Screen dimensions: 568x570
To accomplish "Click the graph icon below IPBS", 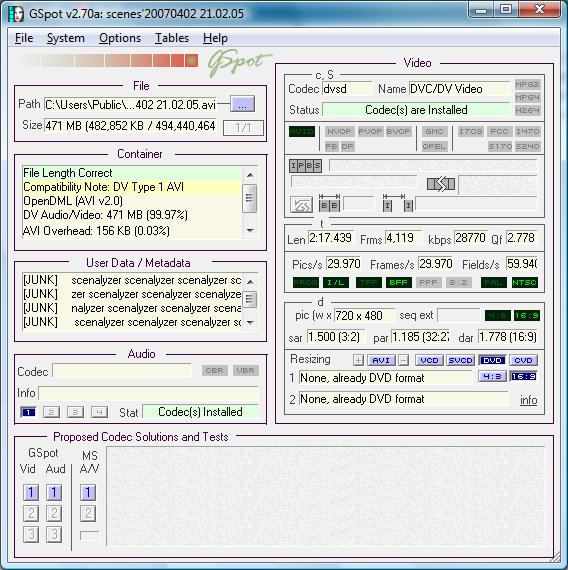I will tap(301, 205).
